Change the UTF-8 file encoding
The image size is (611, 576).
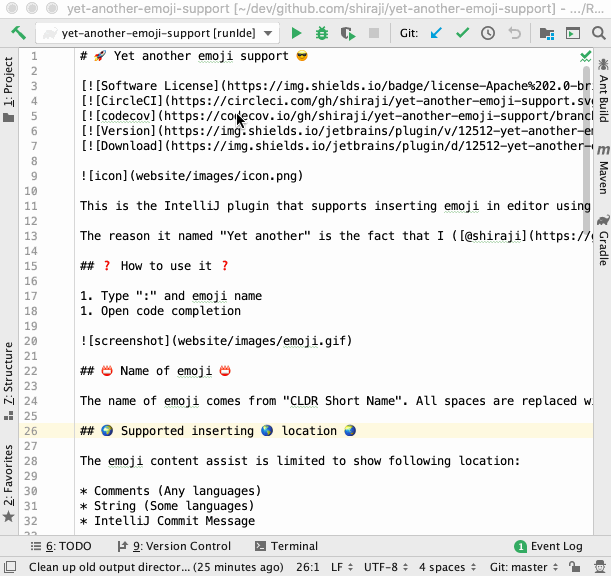coord(386,567)
